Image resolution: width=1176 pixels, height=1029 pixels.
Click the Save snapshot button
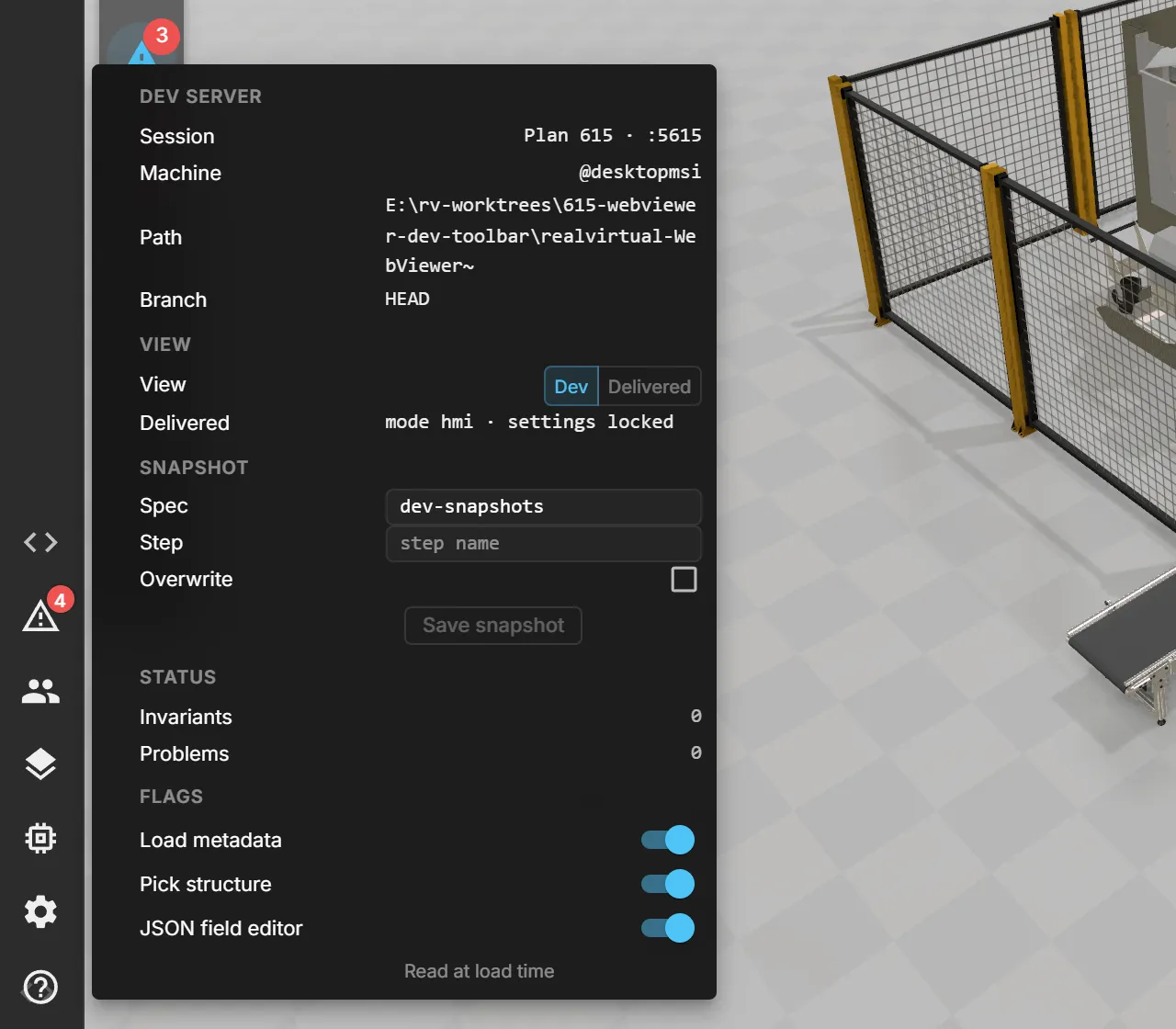click(493, 626)
